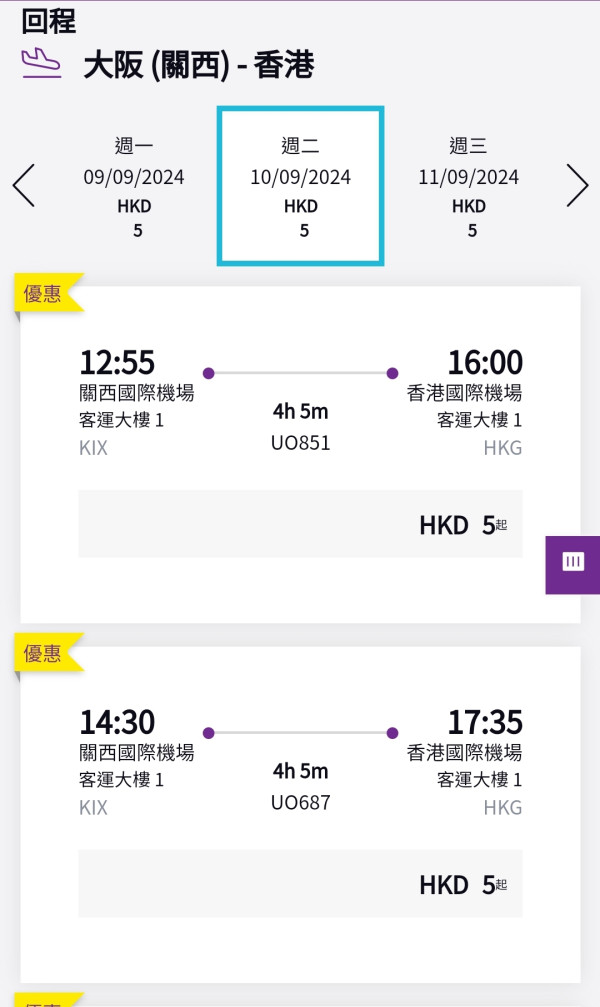Click the right arrow for later dates

pos(578,185)
